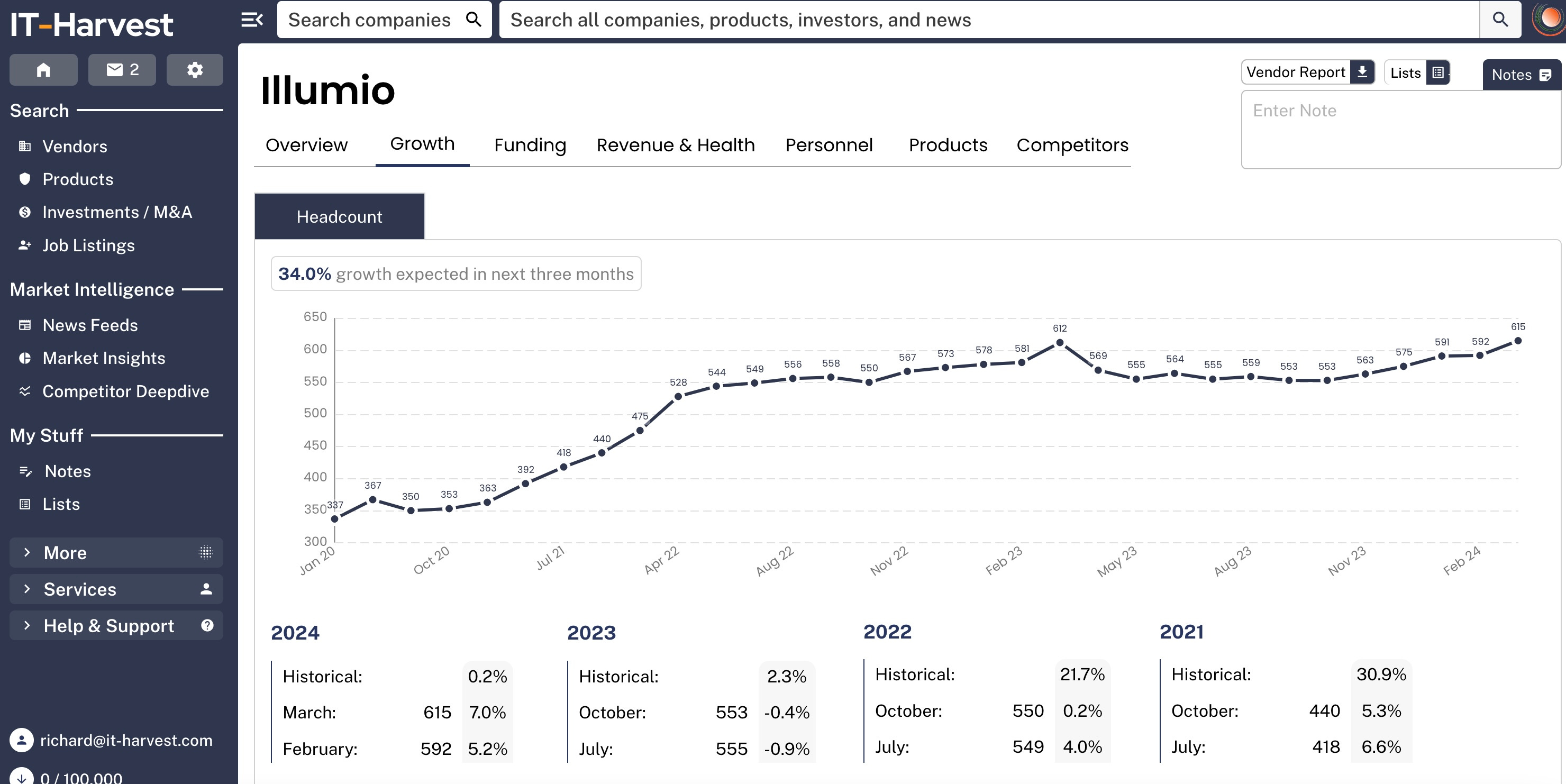Open the settings gear button
Screen dimensions: 1566x784
pos(195,70)
